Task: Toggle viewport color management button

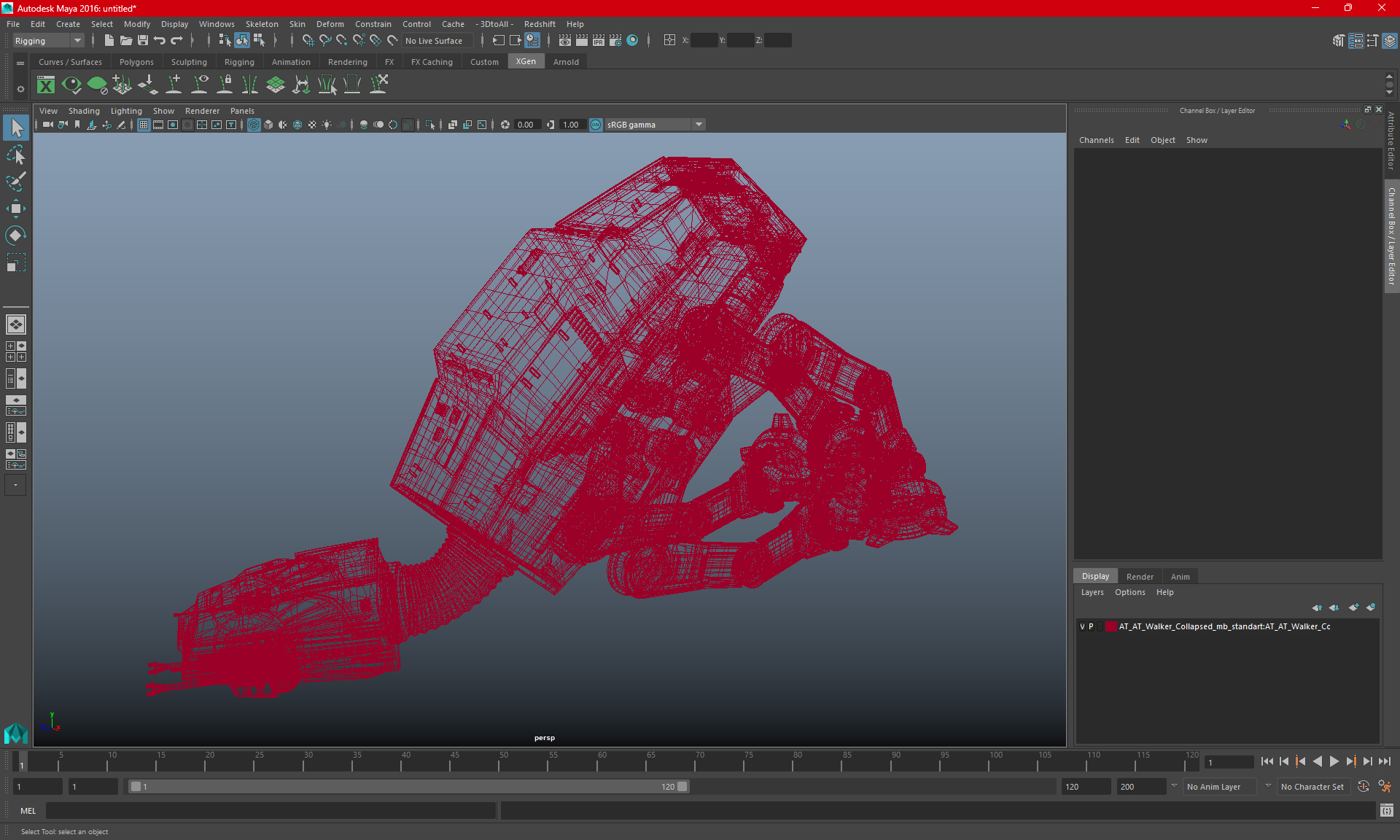Action: coord(596,125)
